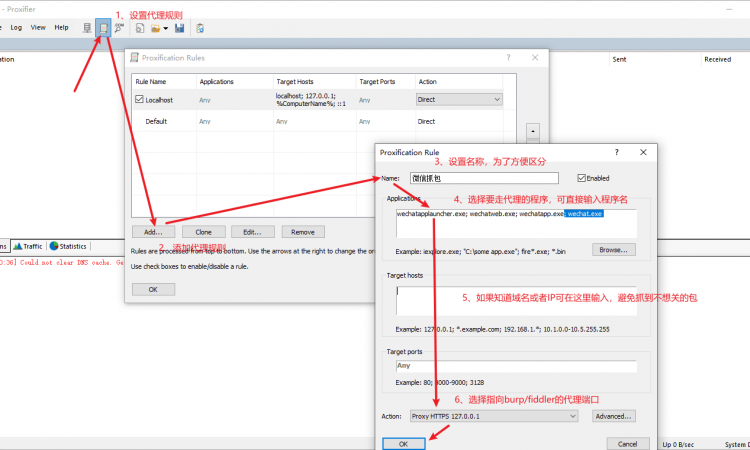Click 'Could not clear DNS cache' log line
The height and width of the screenshot is (450, 750).
[62, 263]
